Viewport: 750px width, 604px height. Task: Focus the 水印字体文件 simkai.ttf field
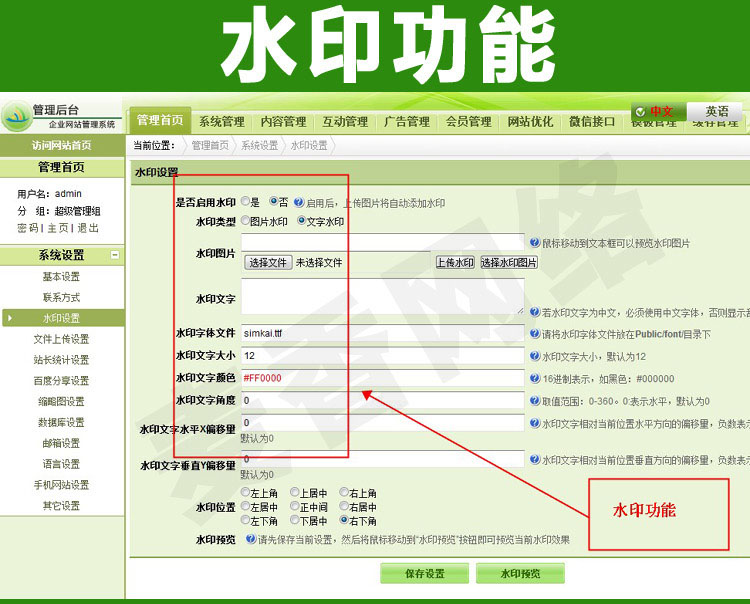(383, 333)
